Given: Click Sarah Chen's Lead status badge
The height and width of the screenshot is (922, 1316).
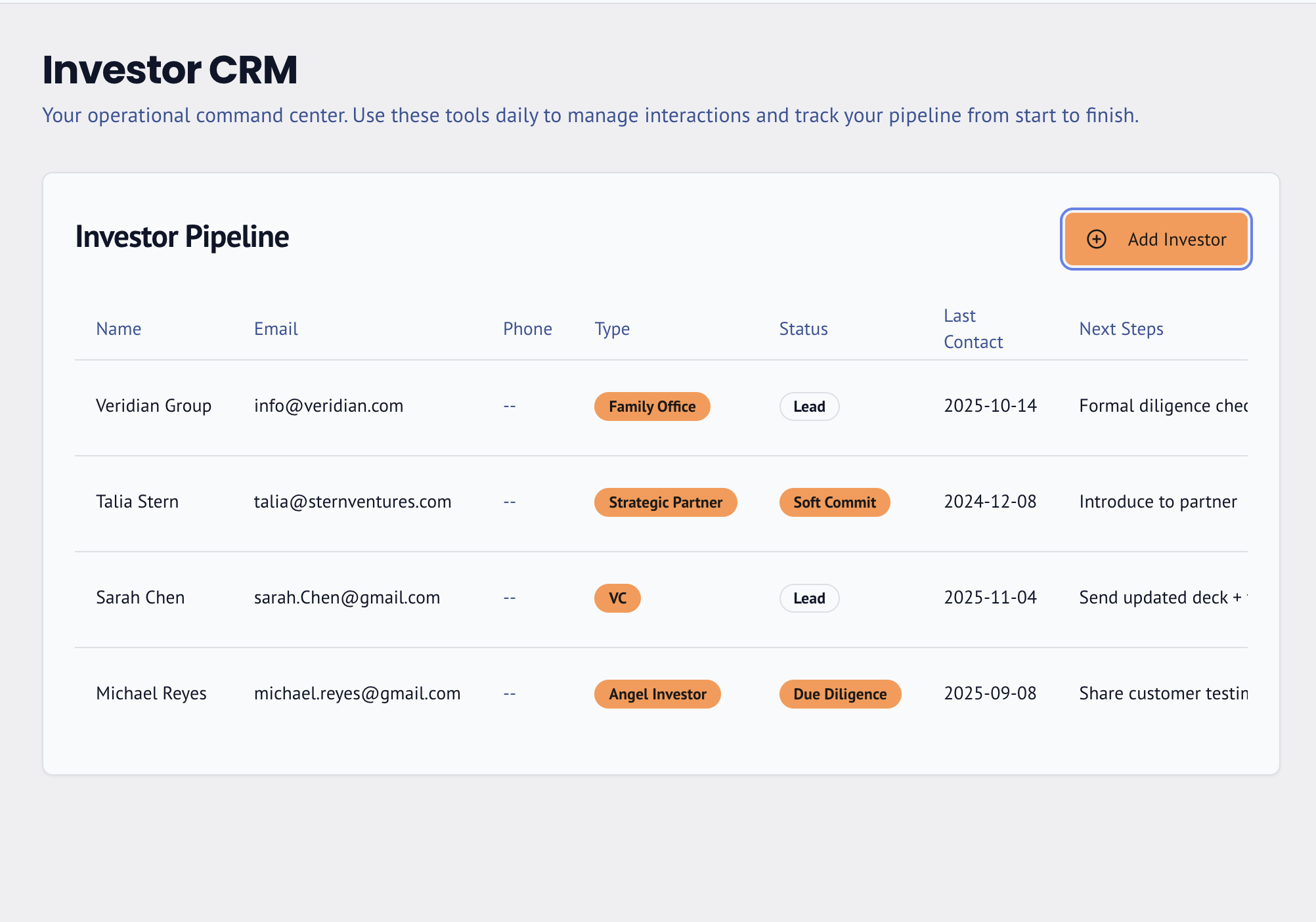Looking at the screenshot, I should click(808, 598).
